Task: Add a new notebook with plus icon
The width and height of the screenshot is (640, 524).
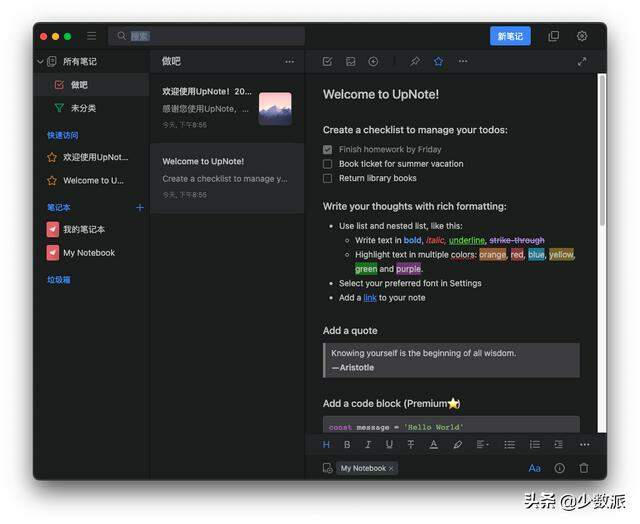Action: [140, 207]
